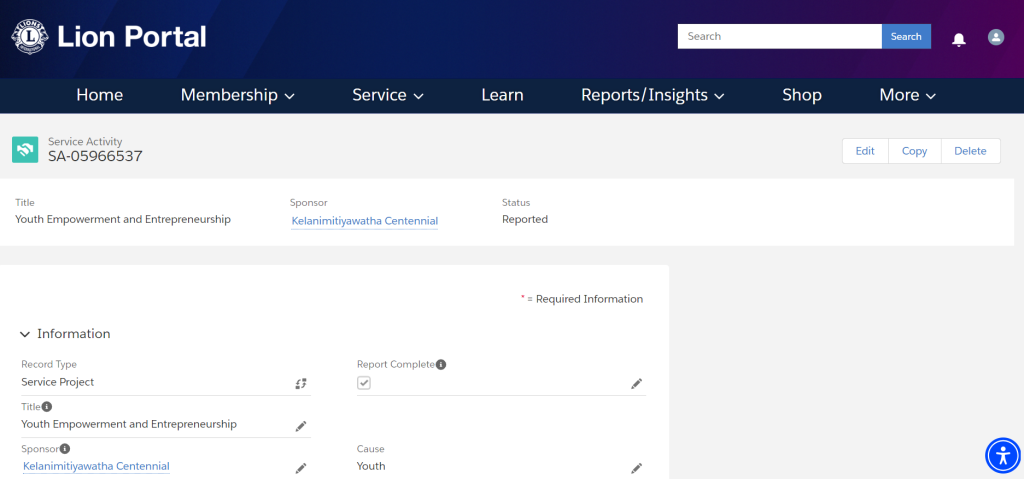Image resolution: width=1024 pixels, height=479 pixels.
Task: Show Report Complete info tooltip icon
Action: point(441,365)
